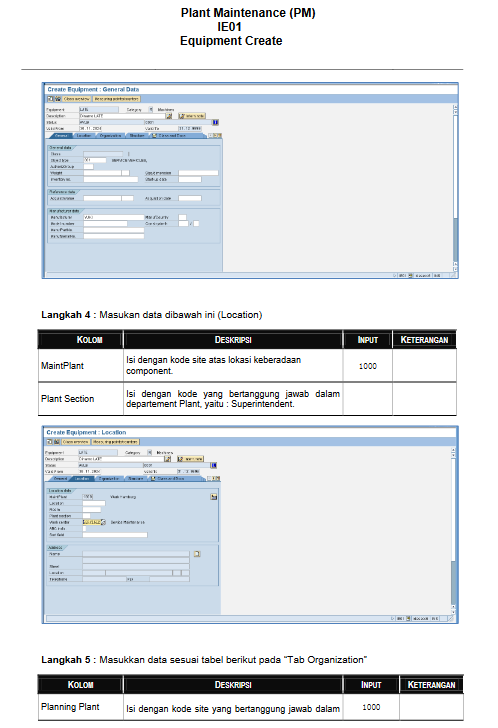Open long text icon beside Description in Location screen

[x=168, y=459]
